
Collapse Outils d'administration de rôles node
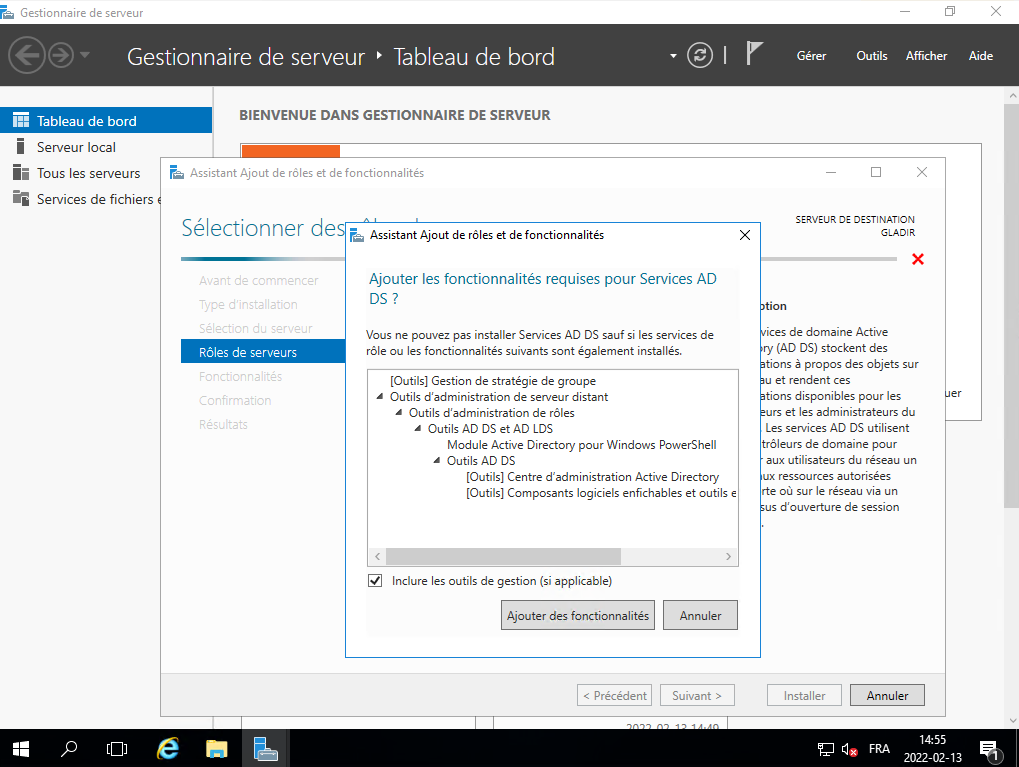(399, 413)
